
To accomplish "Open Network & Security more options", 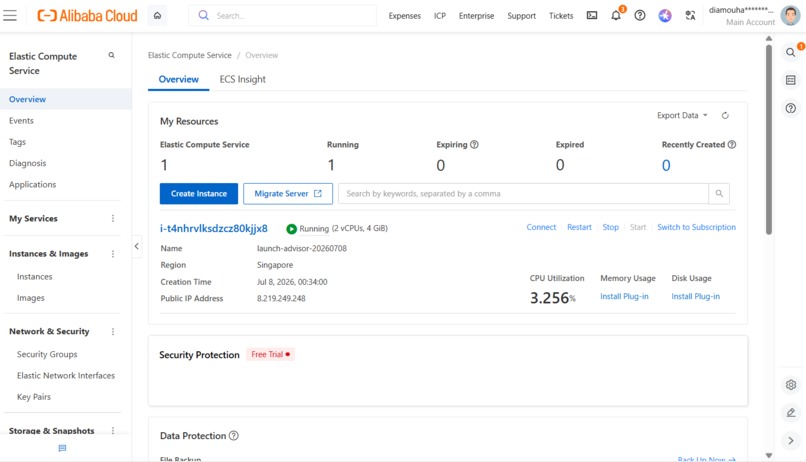I will tap(113, 331).
